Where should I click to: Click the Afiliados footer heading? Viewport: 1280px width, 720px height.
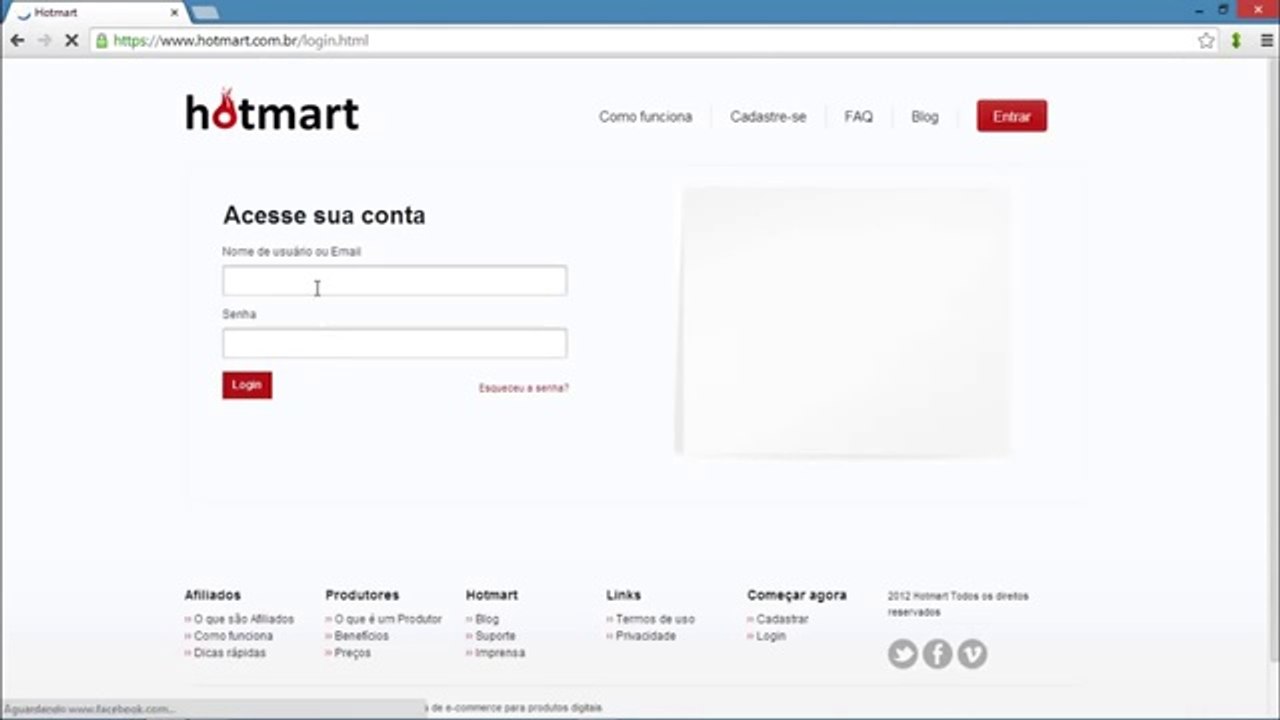(212, 595)
